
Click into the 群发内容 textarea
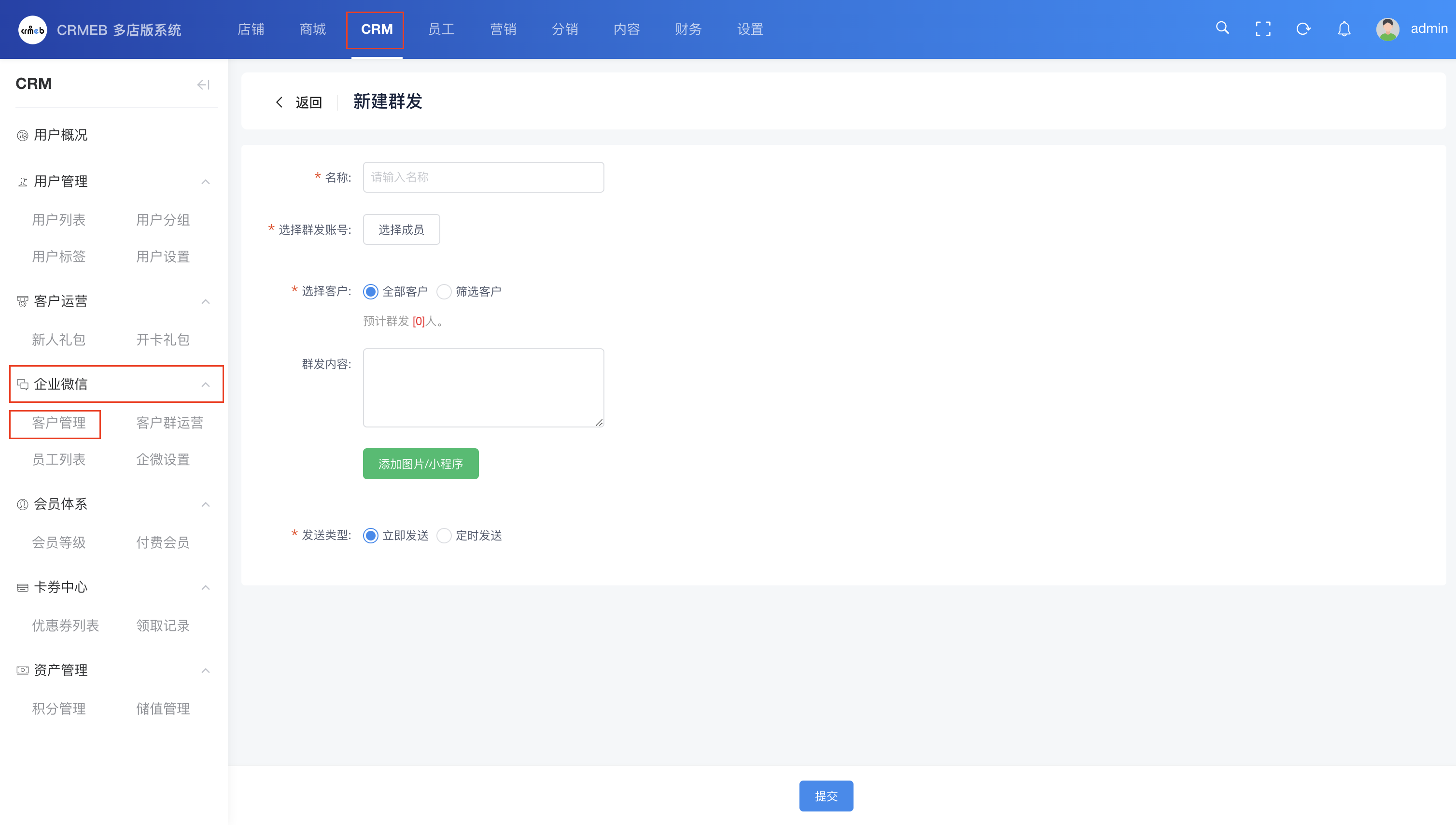tap(483, 387)
